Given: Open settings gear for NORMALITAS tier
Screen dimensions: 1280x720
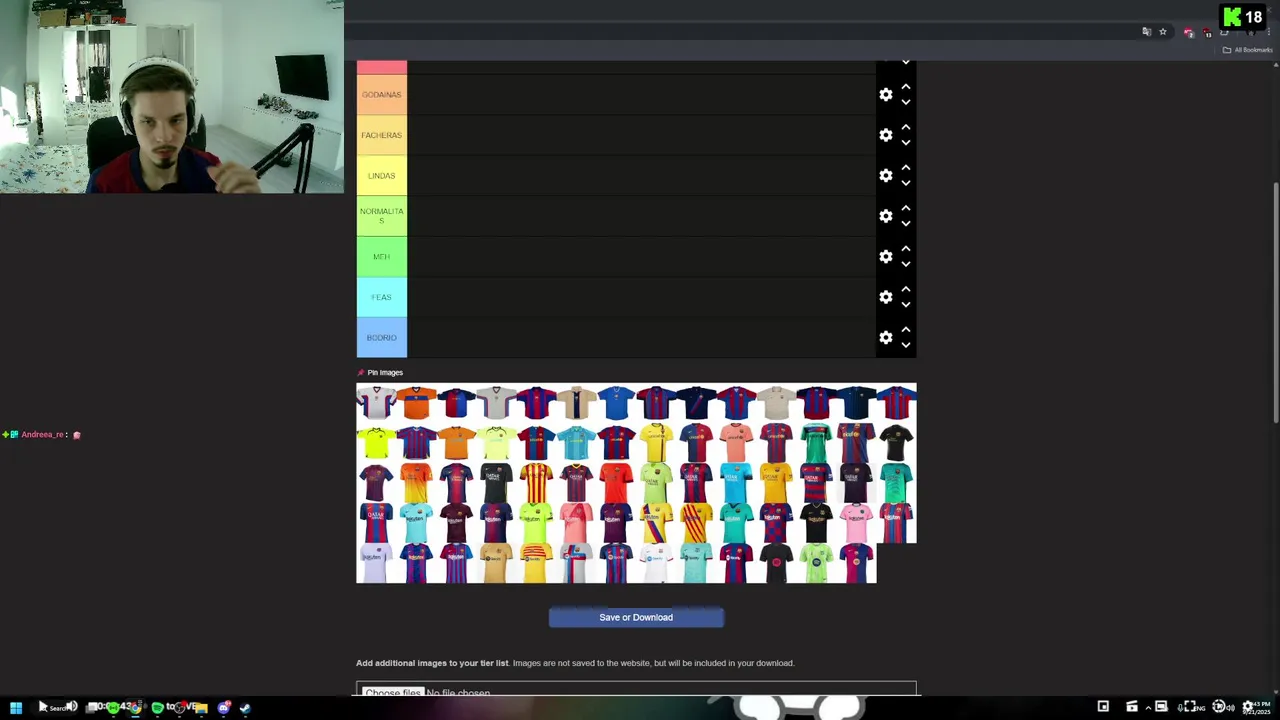Looking at the screenshot, I should [x=886, y=216].
